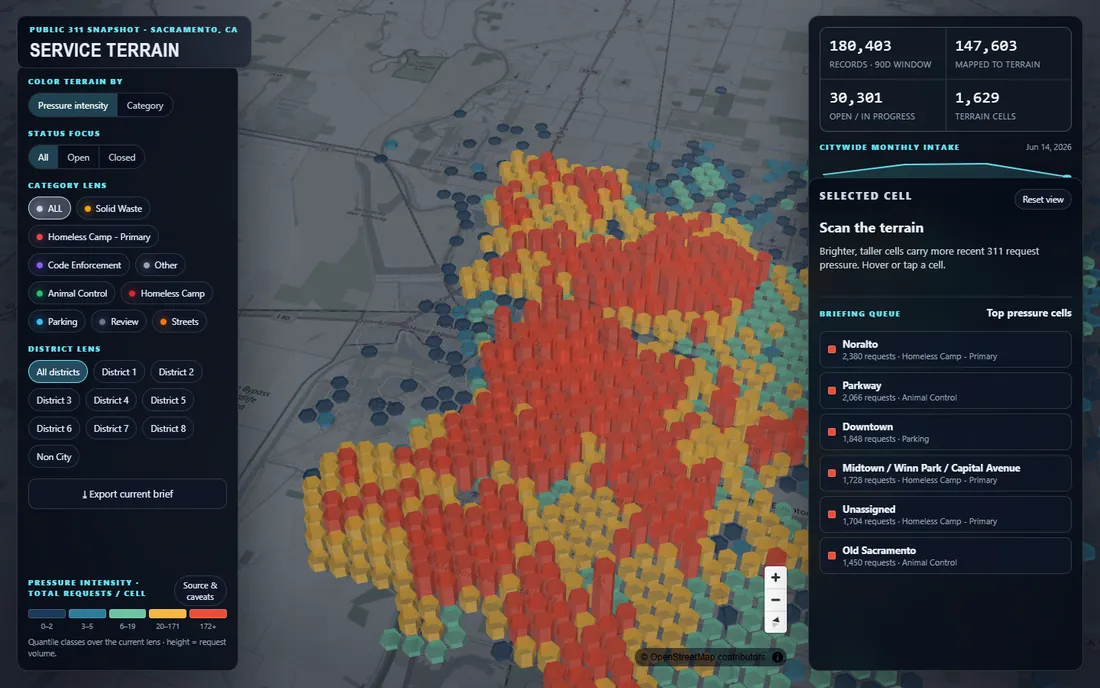Screen dimensions: 1100x688
Task: Click the map zoom out minus icon
Action: [x=775, y=600]
